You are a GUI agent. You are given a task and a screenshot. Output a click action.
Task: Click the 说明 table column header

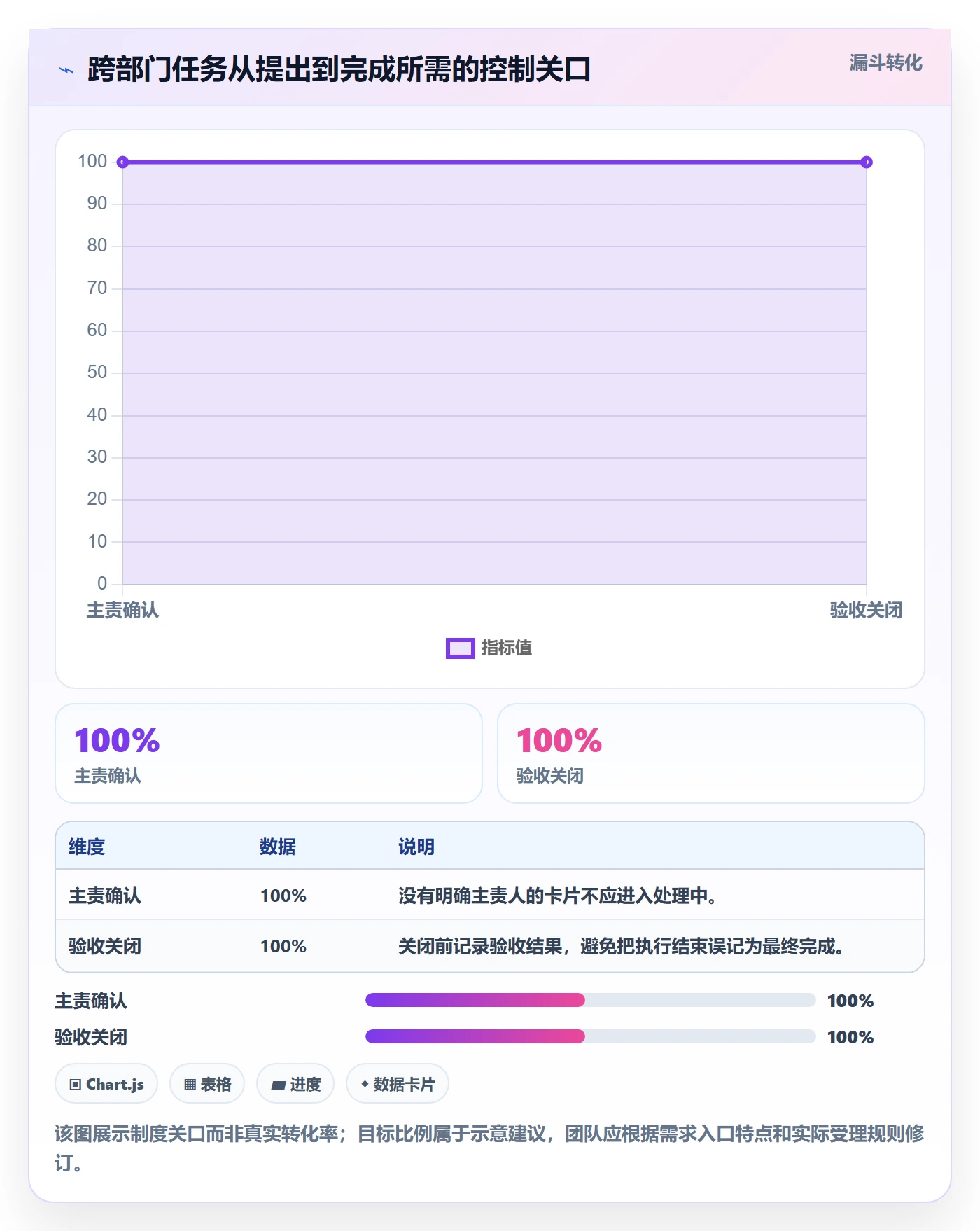click(416, 847)
